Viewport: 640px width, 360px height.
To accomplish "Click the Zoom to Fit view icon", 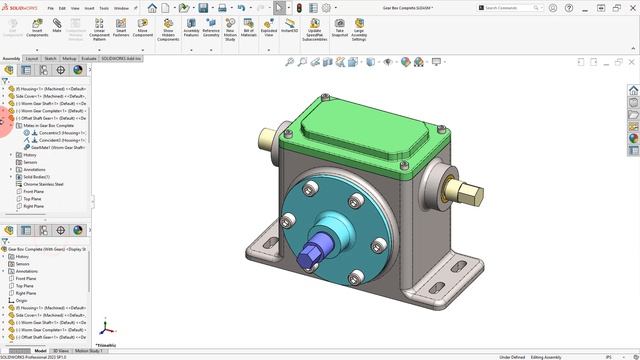I will coord(289,62).
